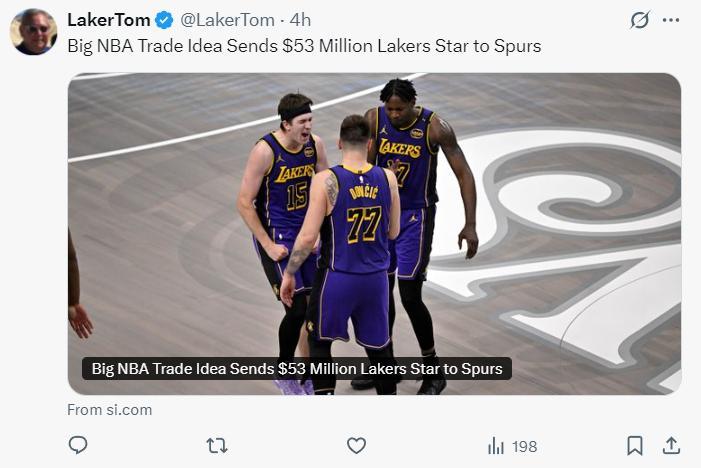Open LakerTom's profile picture
This screenshot has width=701, height=468.
pos(33,32)
